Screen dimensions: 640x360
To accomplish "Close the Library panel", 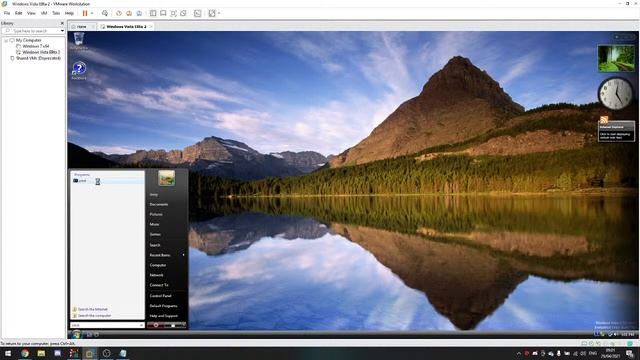I will pos(62,23).
